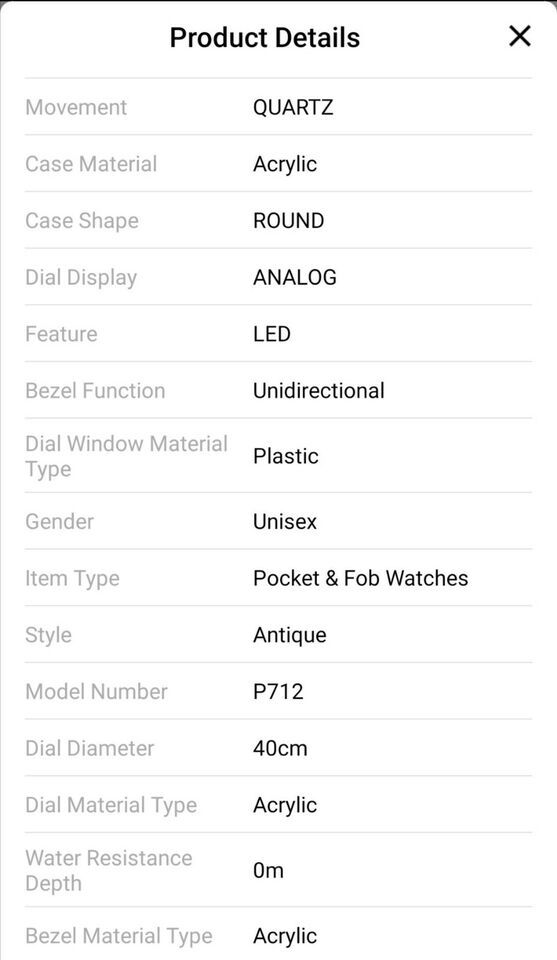
Task: Tap the Product Details heading
Action: [264, 37]
